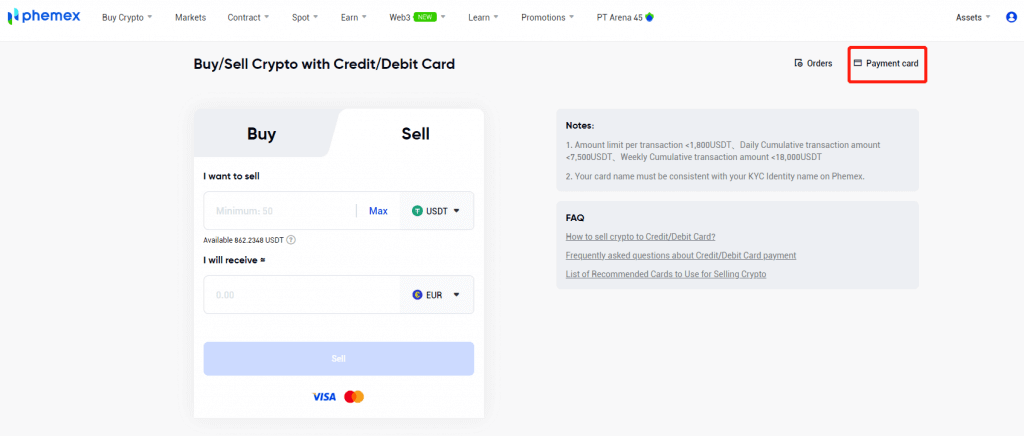Click the PT Arena shield icon
This screenshot has height=436, width=1024.
point(650,17)
